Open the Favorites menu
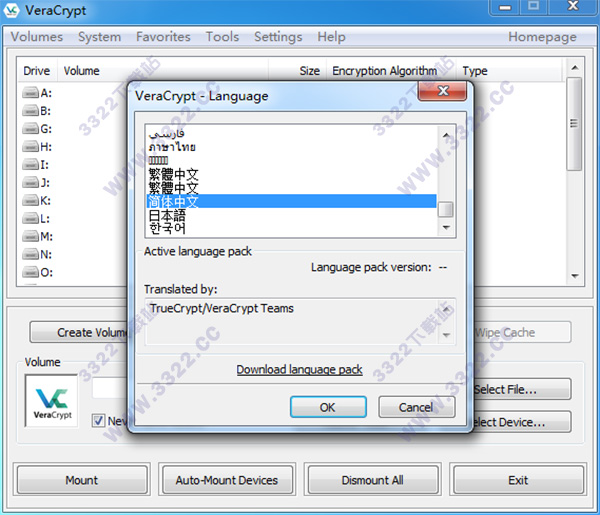 (x=163, y=37)
